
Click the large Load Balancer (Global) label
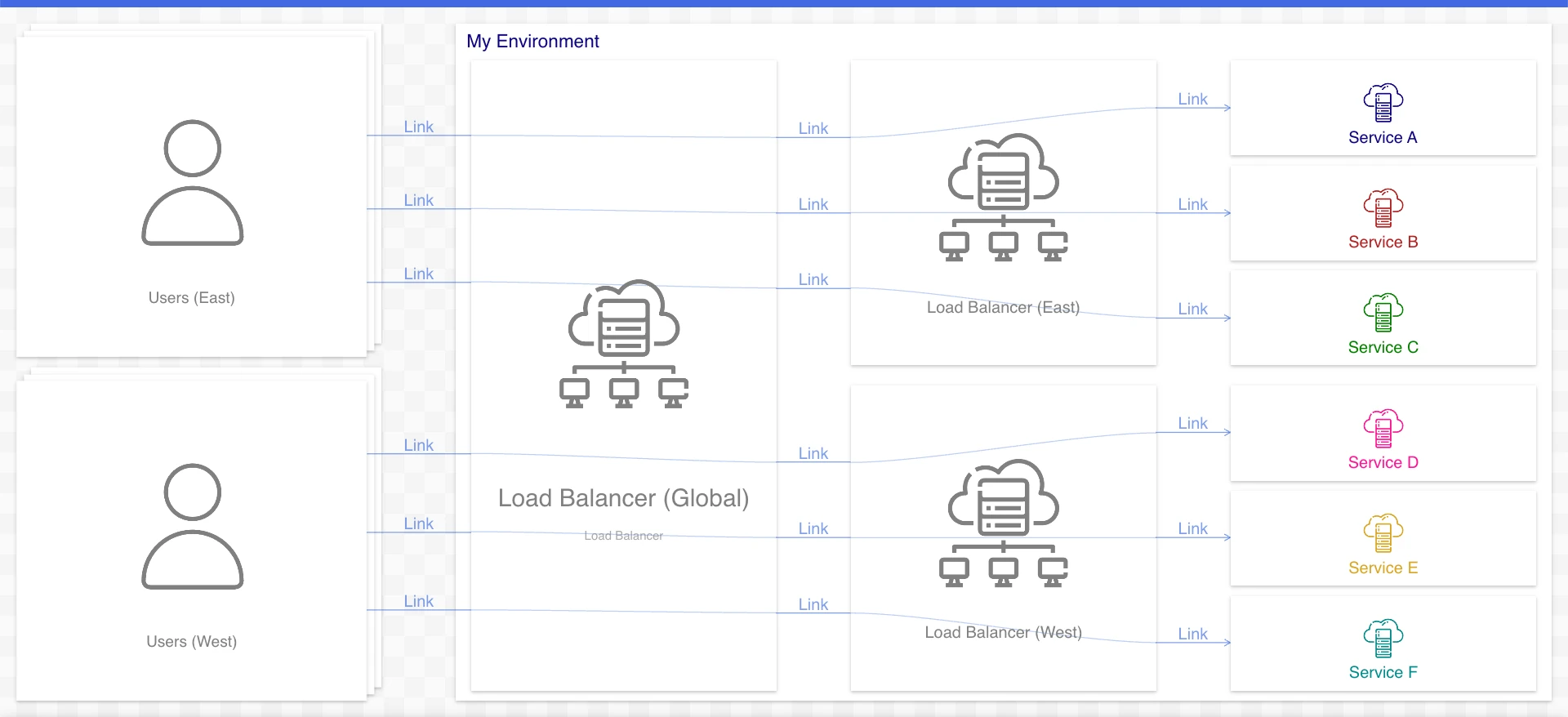point(623,498)
